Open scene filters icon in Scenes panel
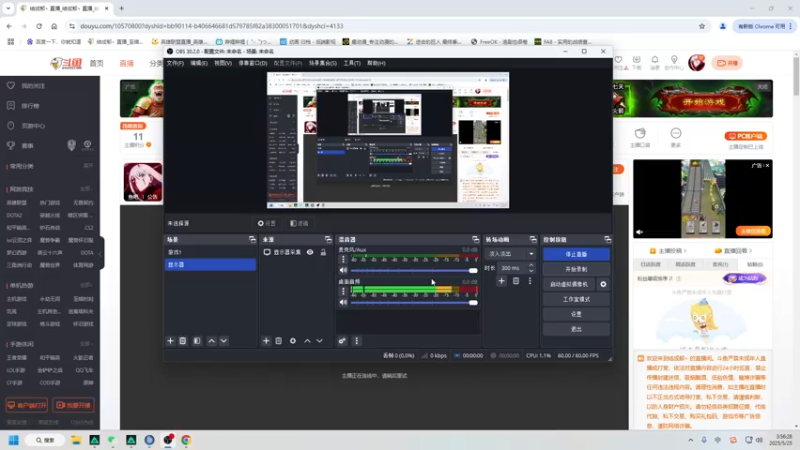 coord(197,341)
